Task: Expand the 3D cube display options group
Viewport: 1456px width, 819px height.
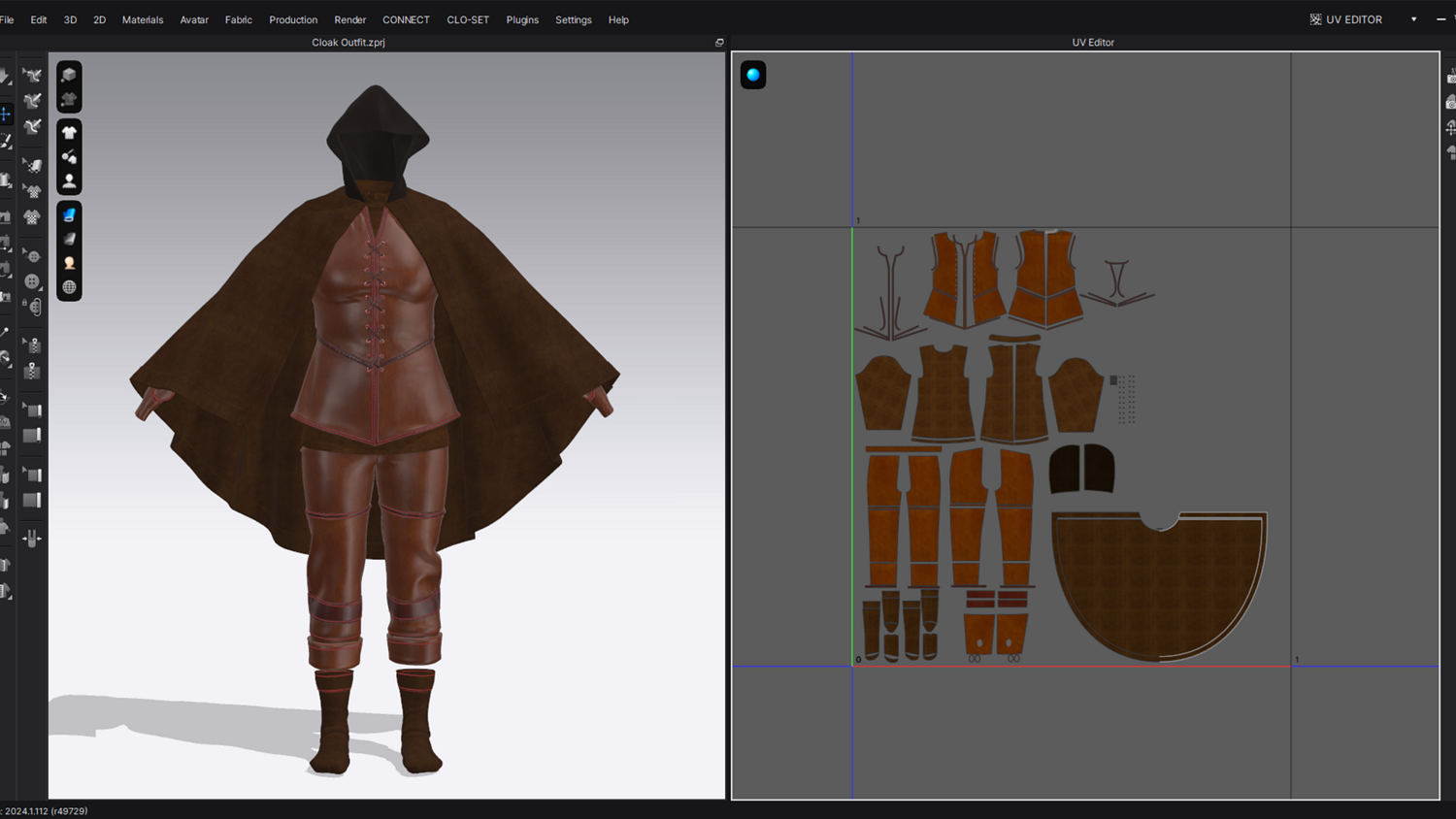Action: pos(69,75)
